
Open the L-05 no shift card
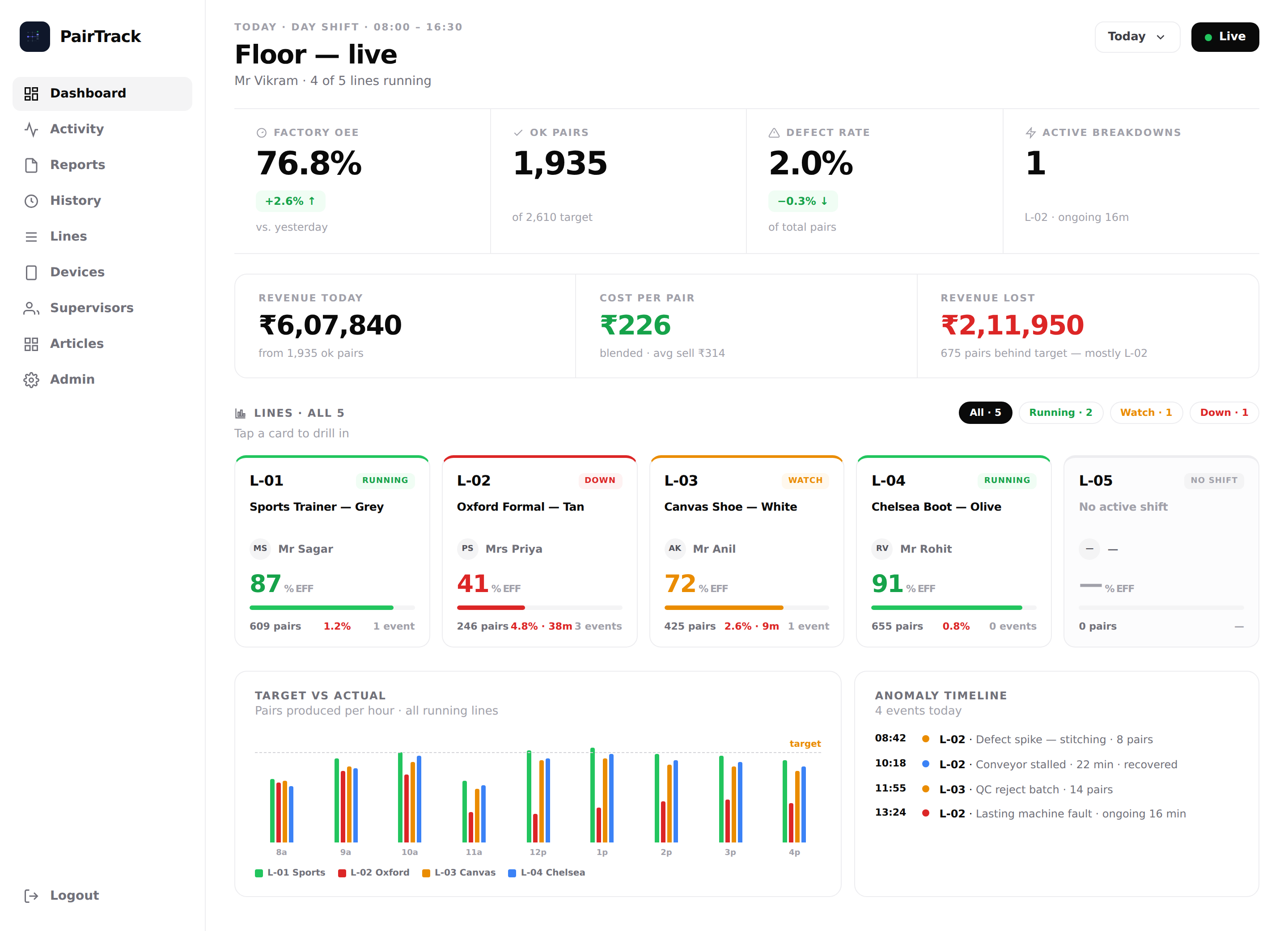[1161, 551]
